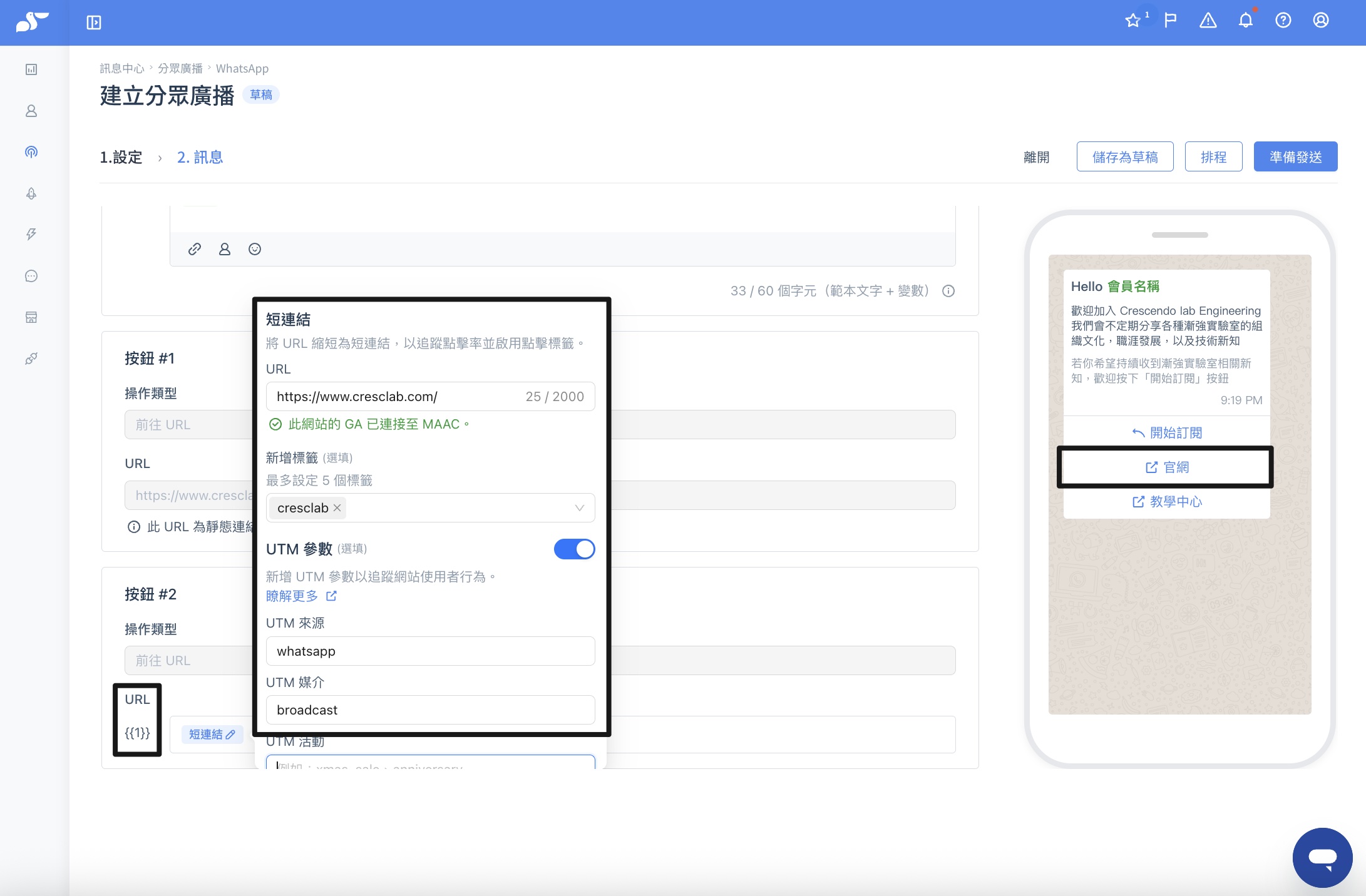Open the lightning bolt automation sidebar icon
The image size is (1366, 896).
tap(31, 235)
